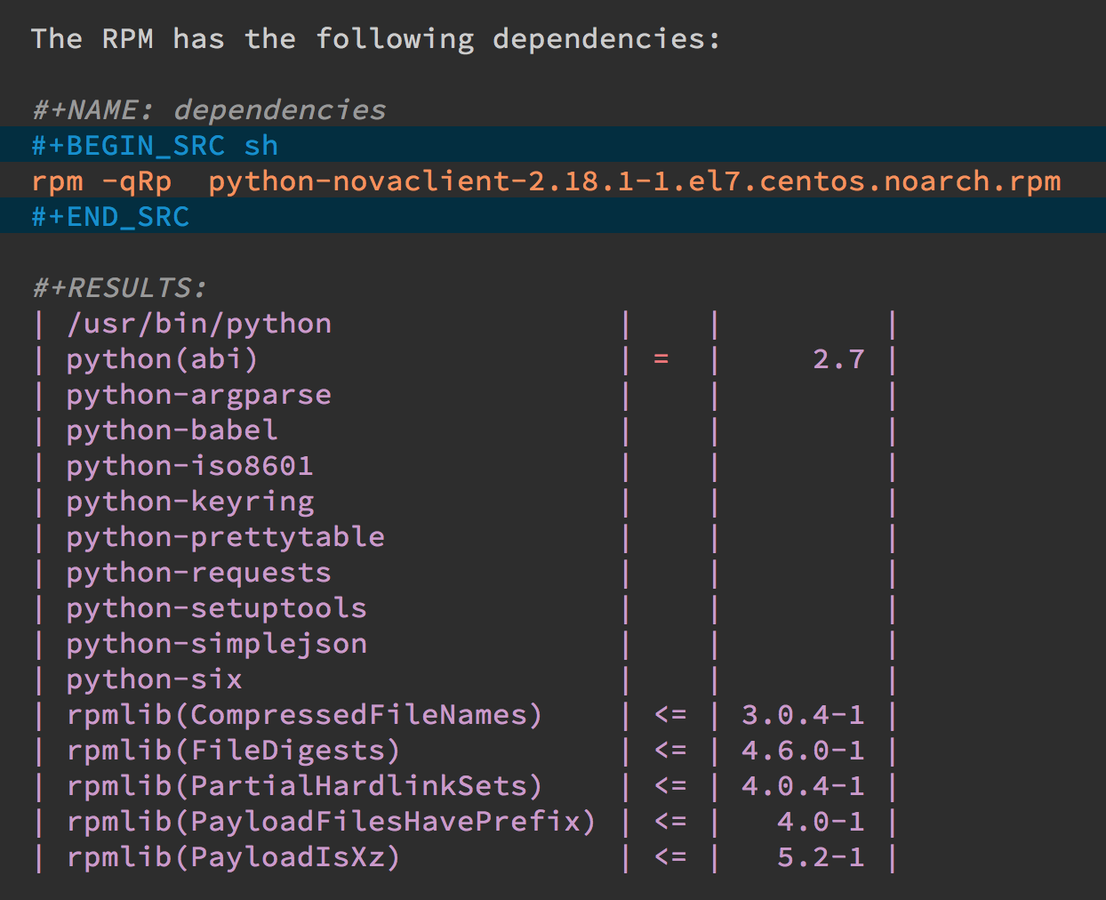
Task: Click '<=' in the PayloadFilesHavePrefix row
Action: [670, 822]
